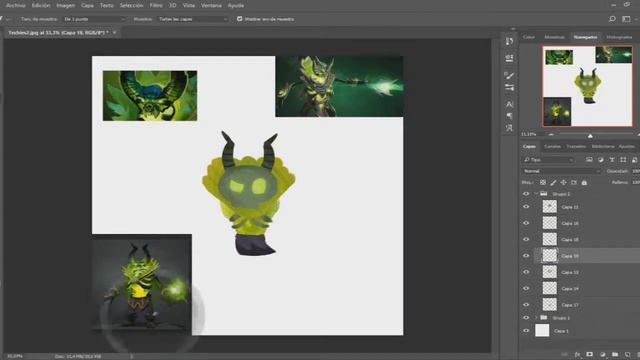Filter layers by type layers icon
Image resolution: width=640 pixels, height=360 pixels.
(x=612, y=160)
